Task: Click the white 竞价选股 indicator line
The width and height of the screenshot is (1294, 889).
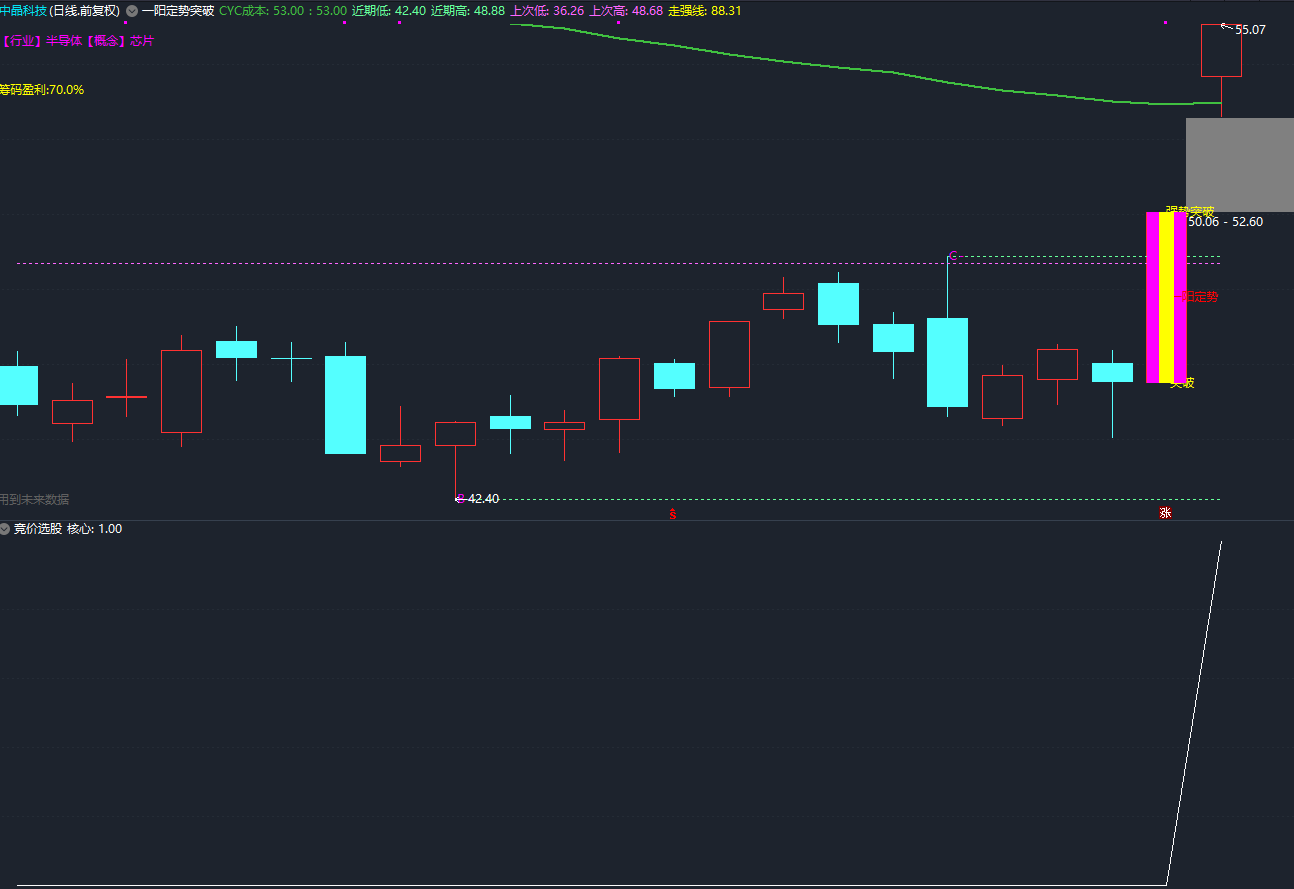Action: [1194, 712]
